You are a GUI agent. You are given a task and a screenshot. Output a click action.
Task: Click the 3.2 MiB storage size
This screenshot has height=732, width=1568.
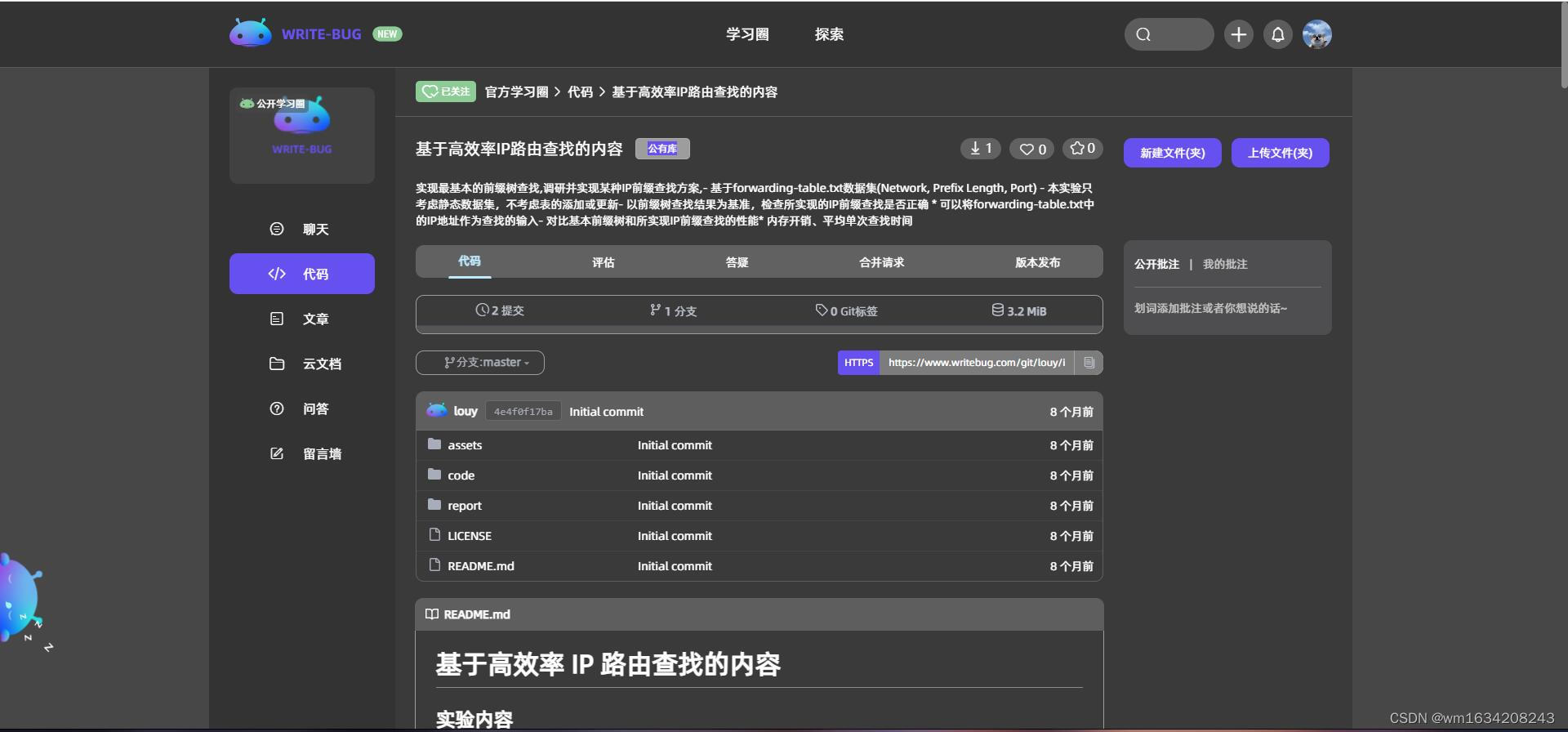pos(1019,310)
